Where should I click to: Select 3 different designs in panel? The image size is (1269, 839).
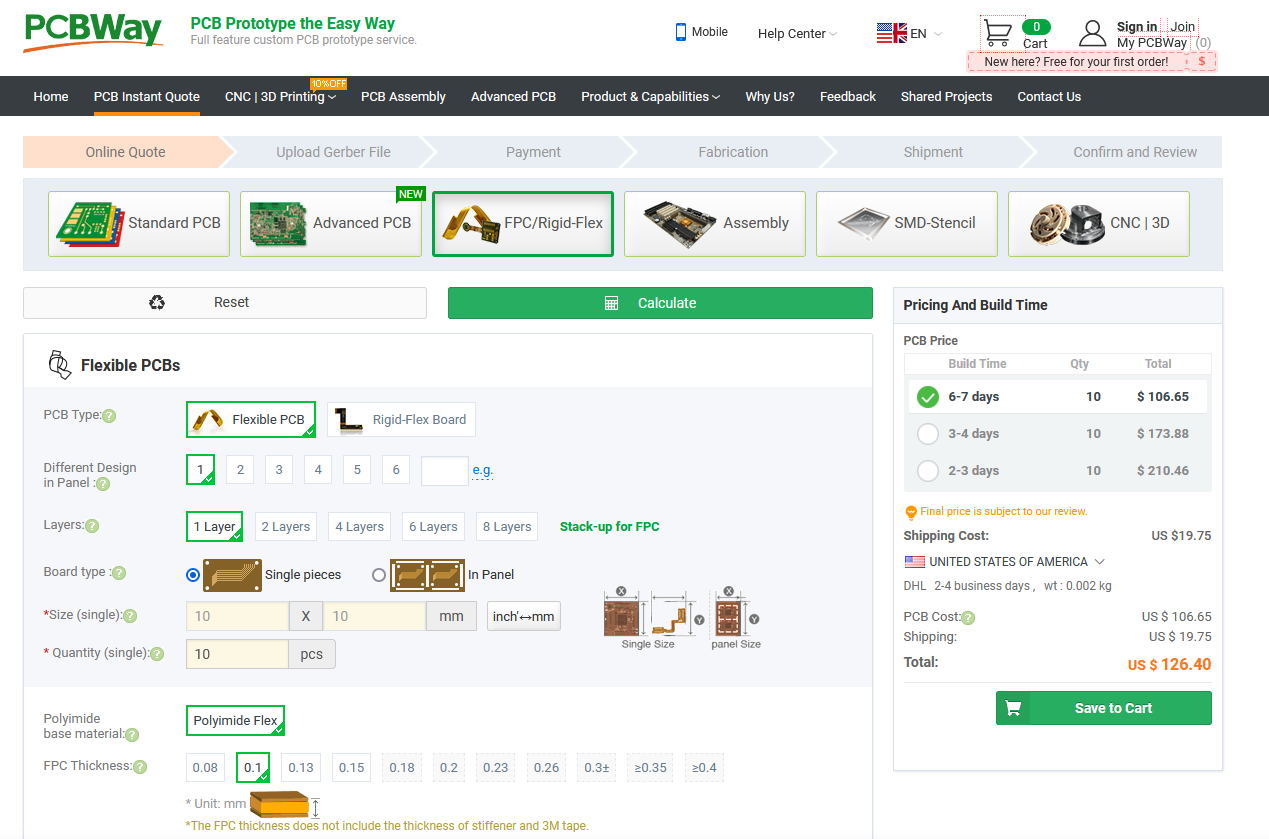pyautogui.click(x=279, y=470)
